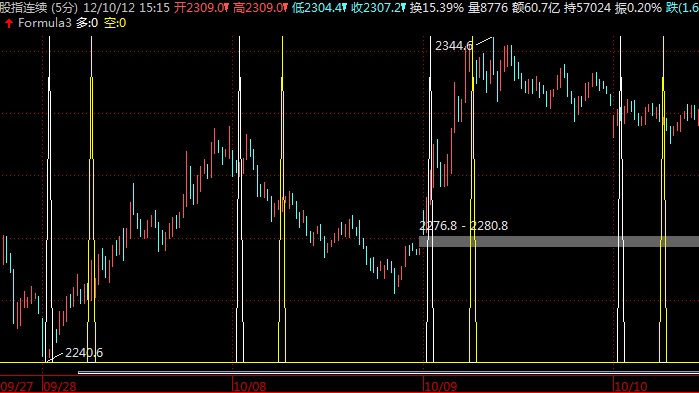Click the 收2307.2 closing price value
Screen dimensions: 699x393
[x=378, y=8]
